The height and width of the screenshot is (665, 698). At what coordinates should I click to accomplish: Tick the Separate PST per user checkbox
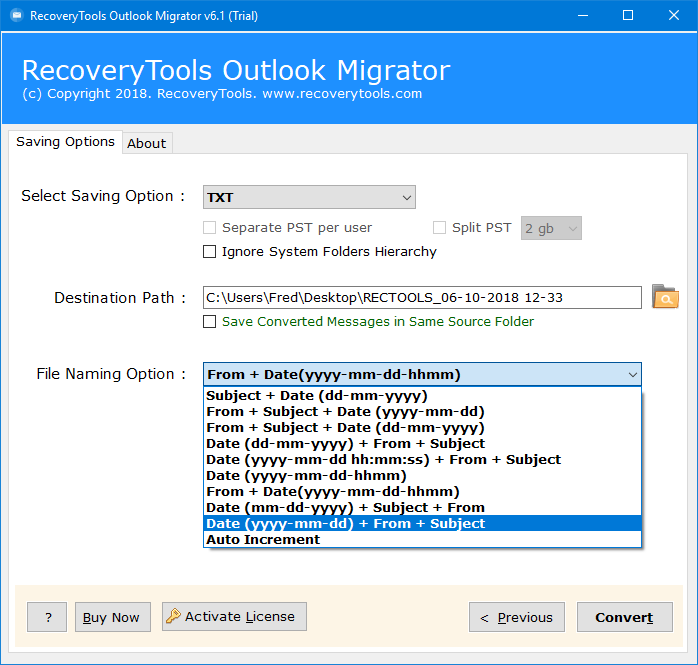point(209,227)
